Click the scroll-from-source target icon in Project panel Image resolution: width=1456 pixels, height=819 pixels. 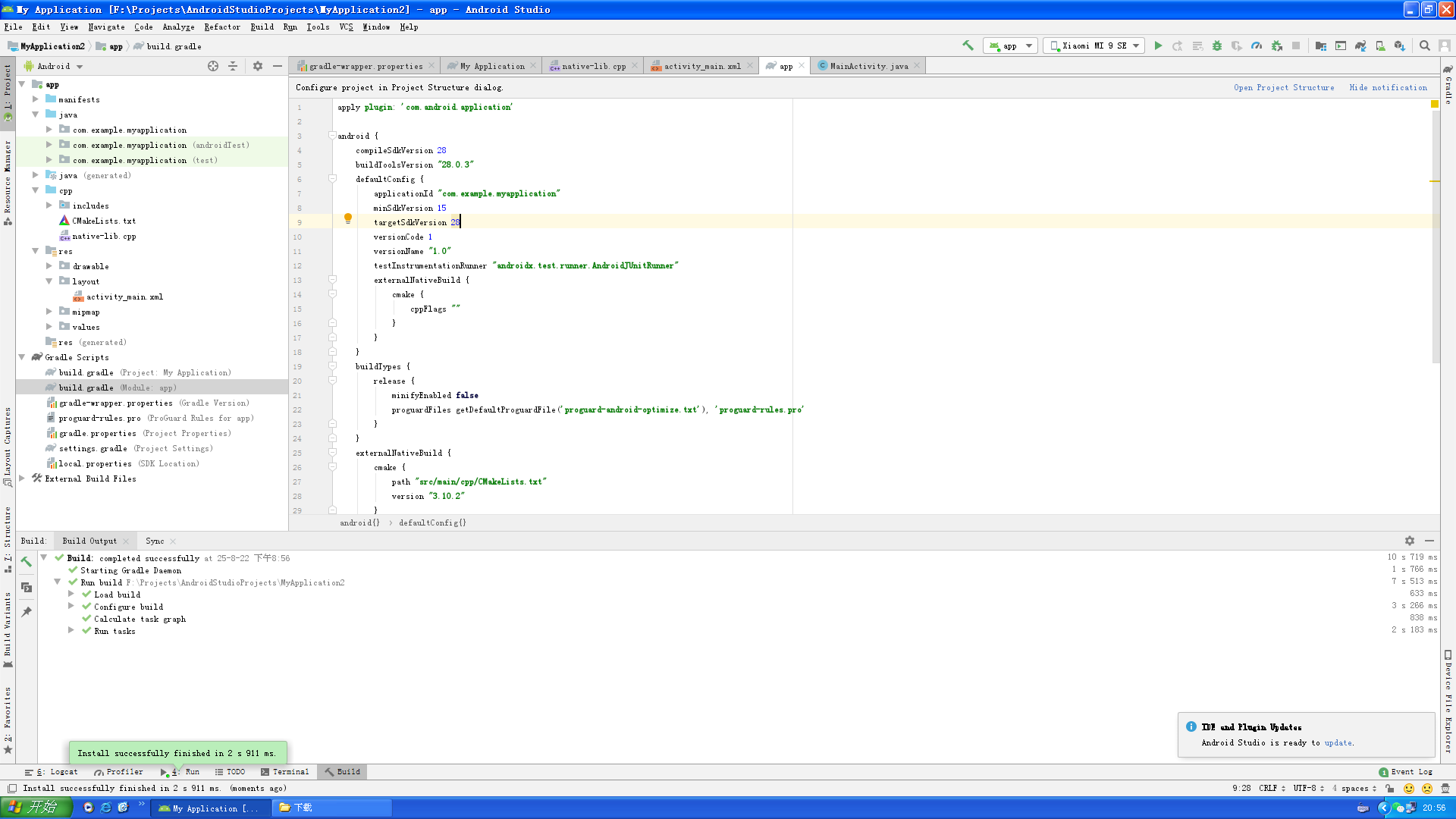tap(213, 66)
